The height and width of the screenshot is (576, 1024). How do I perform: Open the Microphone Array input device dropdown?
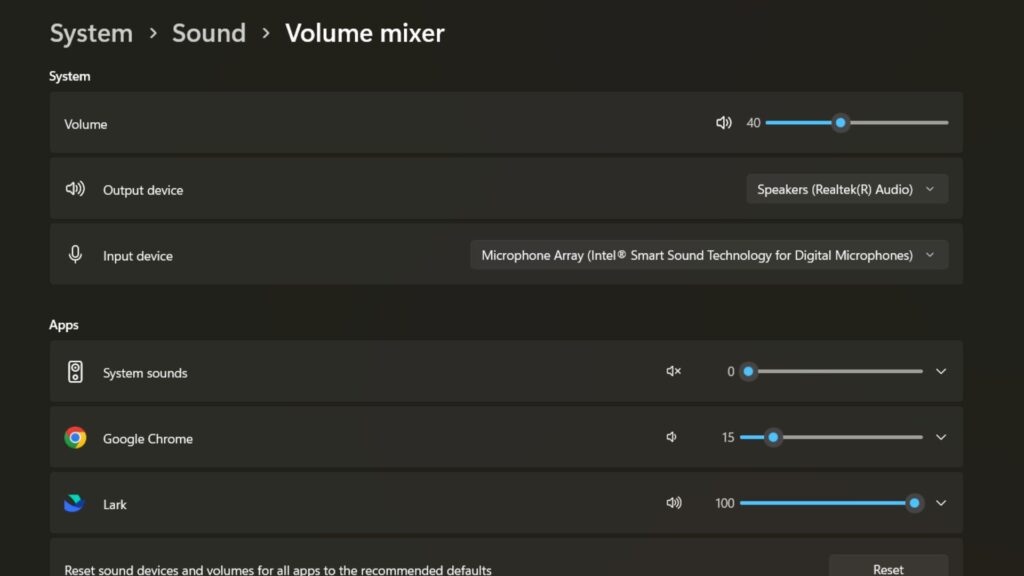[709, 254]
